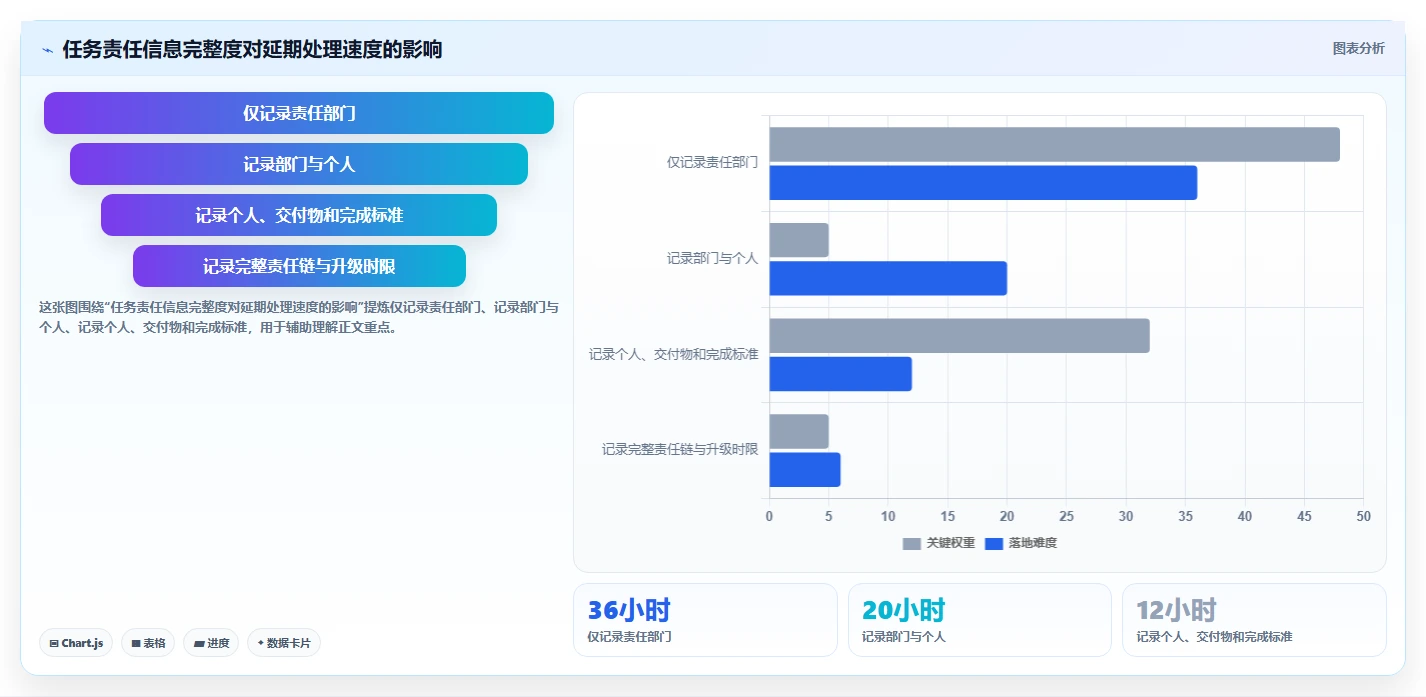Click blue bar for 记录个人、交付物和完成标准
This screenshot has width=1426, height=697.
840,374
